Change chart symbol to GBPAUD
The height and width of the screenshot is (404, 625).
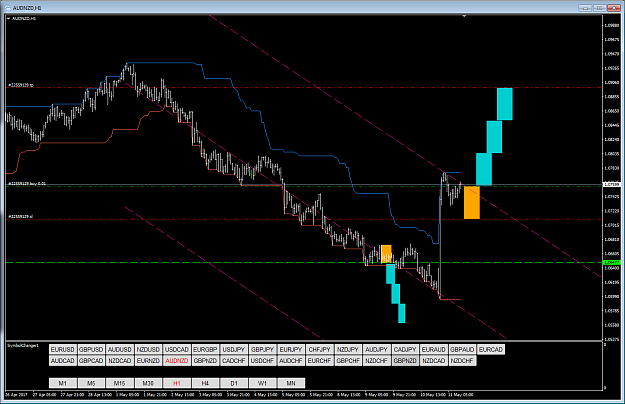point(462,349)
